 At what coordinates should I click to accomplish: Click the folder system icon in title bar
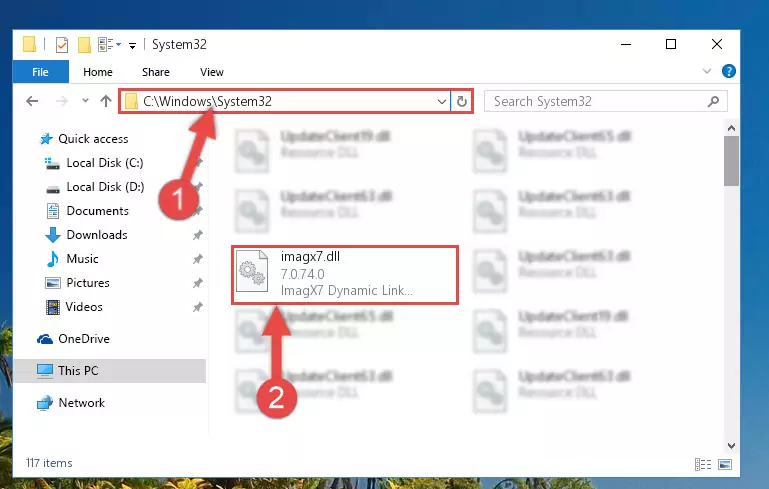tap(29, 45)
